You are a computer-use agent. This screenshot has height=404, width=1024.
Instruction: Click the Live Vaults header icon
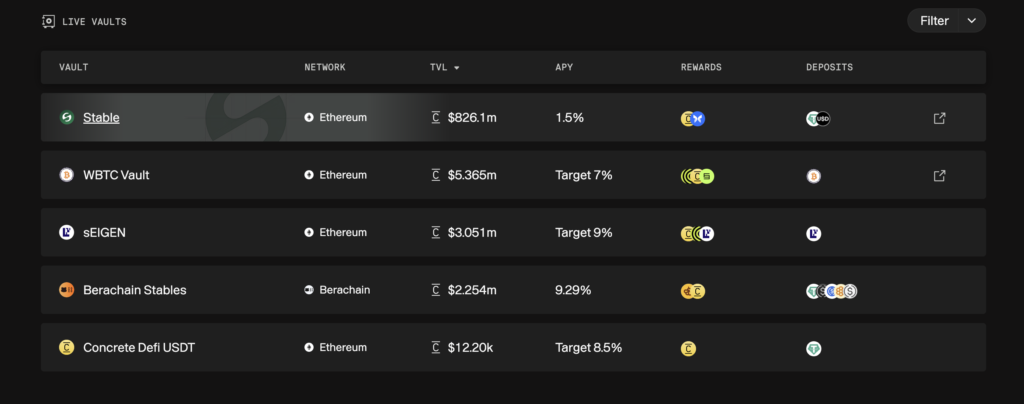[49, 21]
